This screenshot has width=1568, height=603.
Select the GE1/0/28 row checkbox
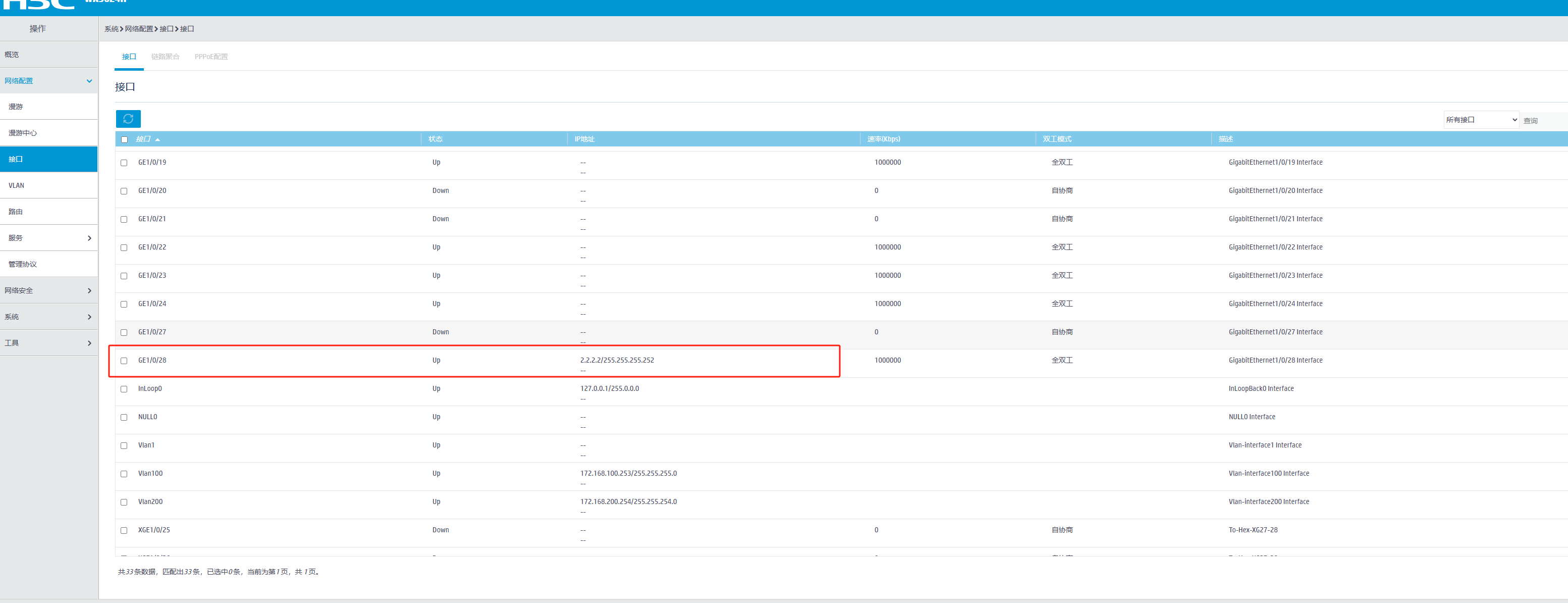[x=124, y=361]
